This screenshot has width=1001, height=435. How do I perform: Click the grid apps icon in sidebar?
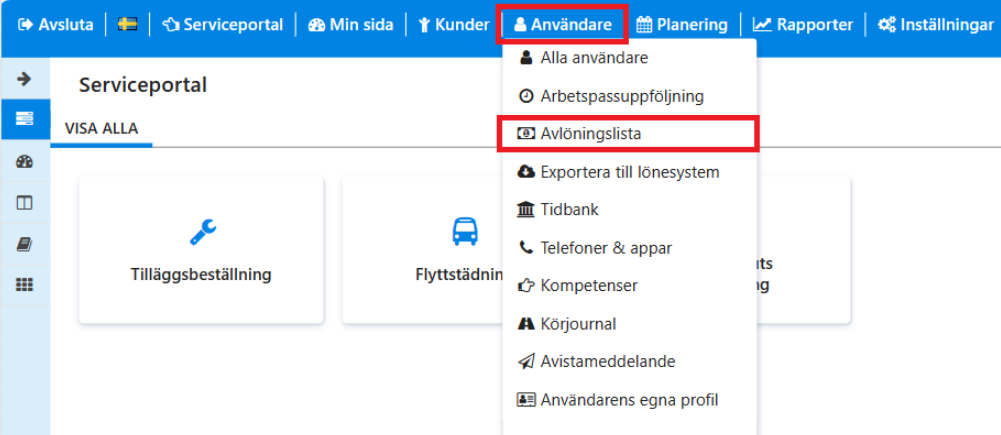tap(24, 286)
